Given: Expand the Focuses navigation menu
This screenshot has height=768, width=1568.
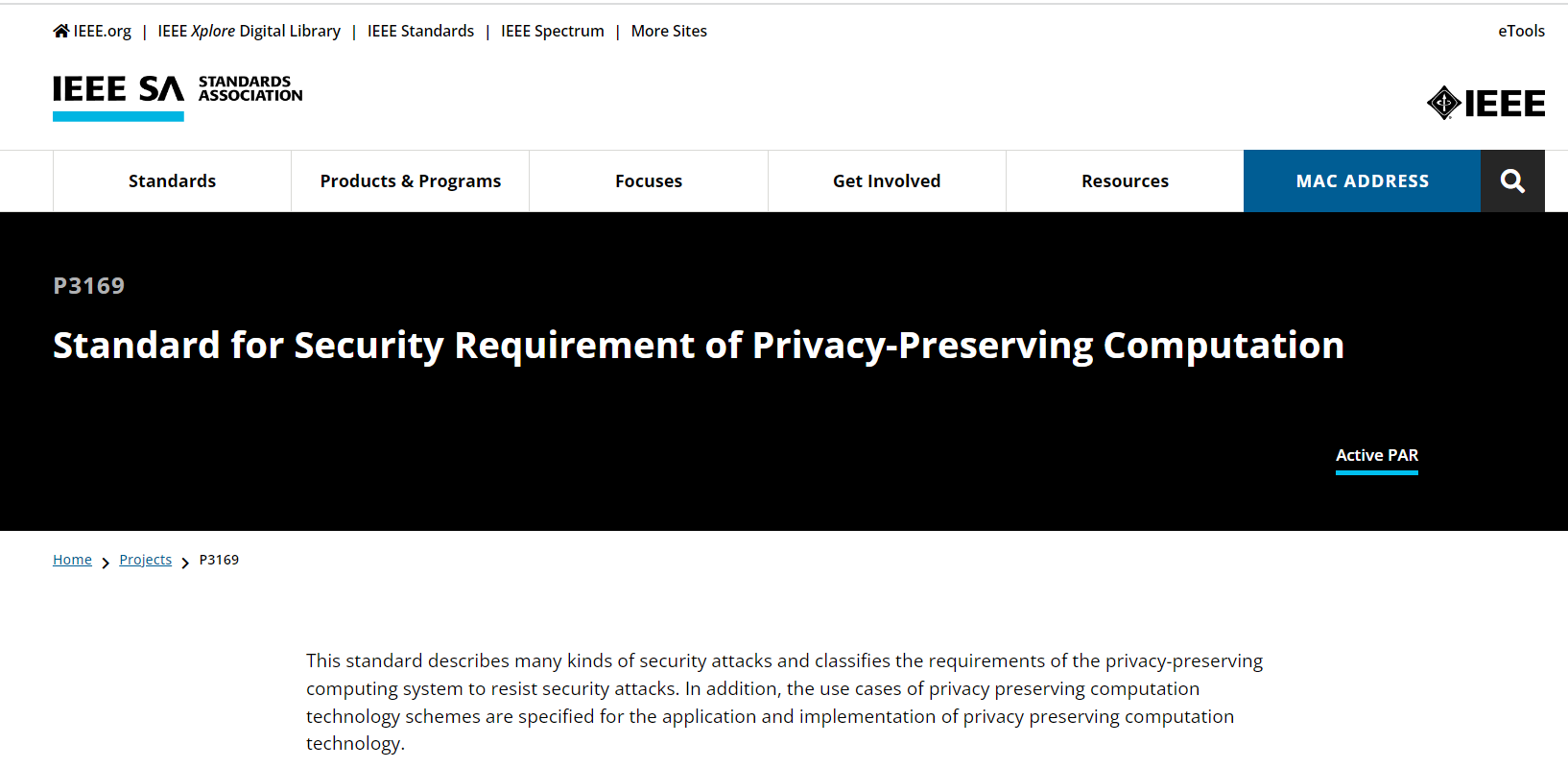Looking at the screenshot, I should 649,180.
